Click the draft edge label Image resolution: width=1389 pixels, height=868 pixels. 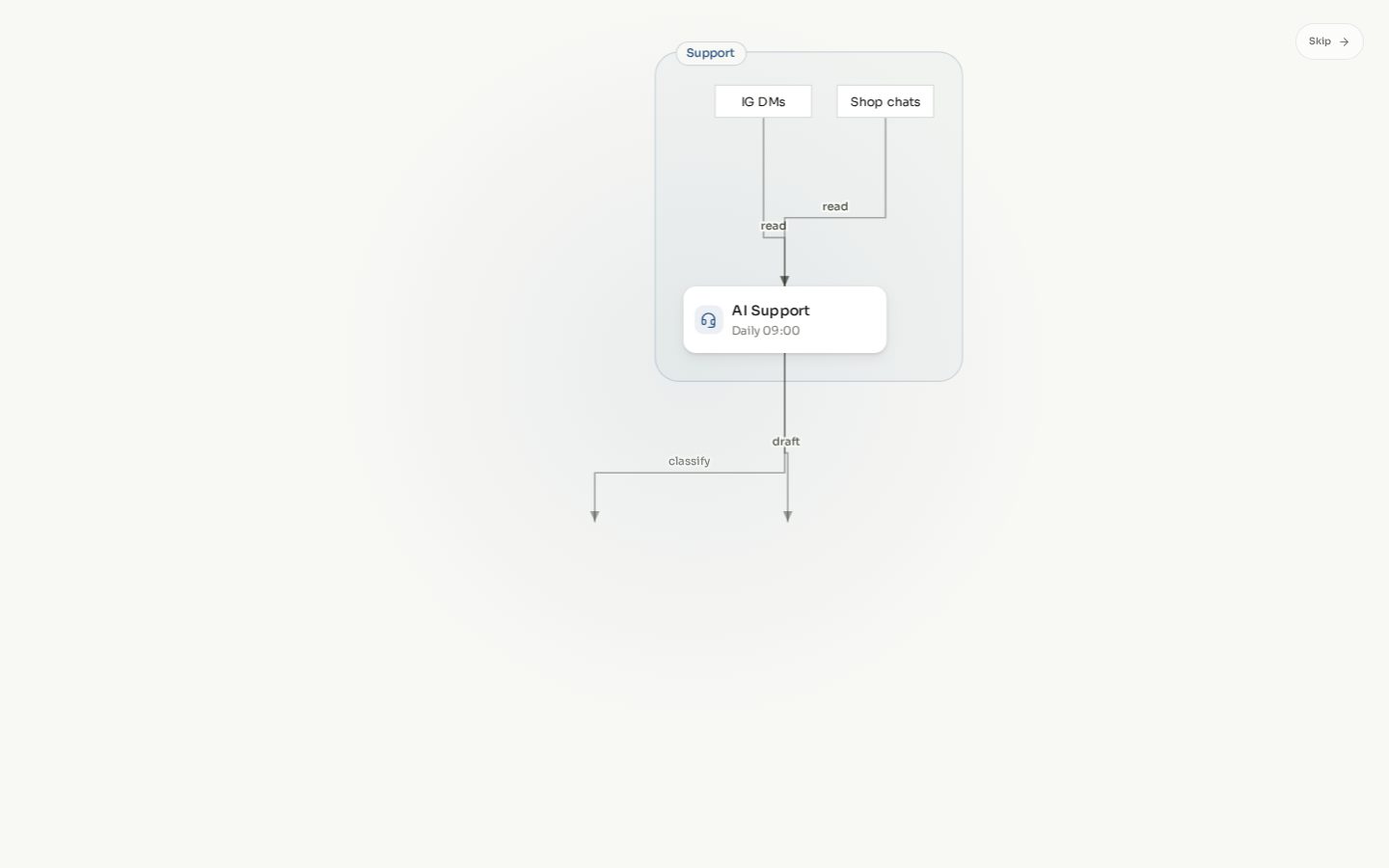[786, 442]
